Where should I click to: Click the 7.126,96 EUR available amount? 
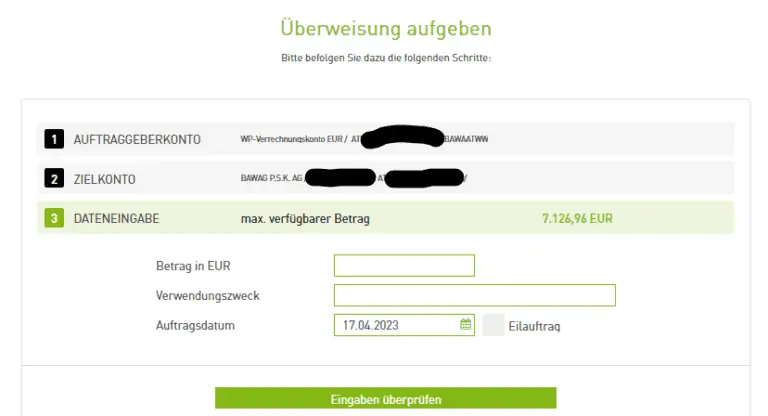click(577, 219)
